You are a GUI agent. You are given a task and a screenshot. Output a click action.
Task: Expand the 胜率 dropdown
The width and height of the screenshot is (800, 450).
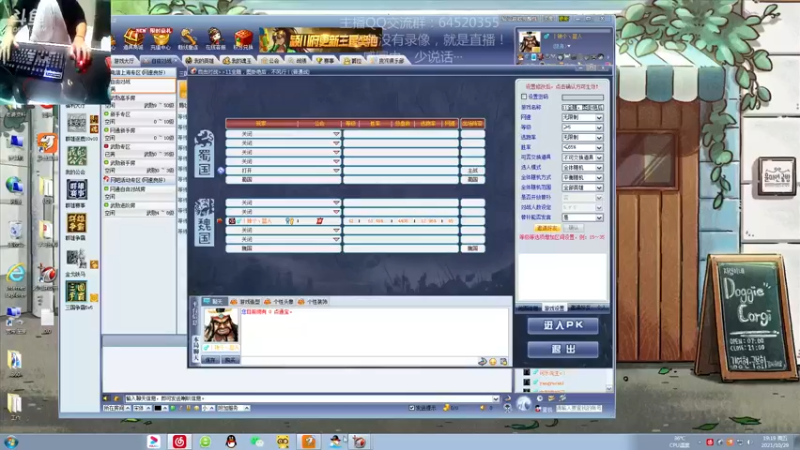582,147
